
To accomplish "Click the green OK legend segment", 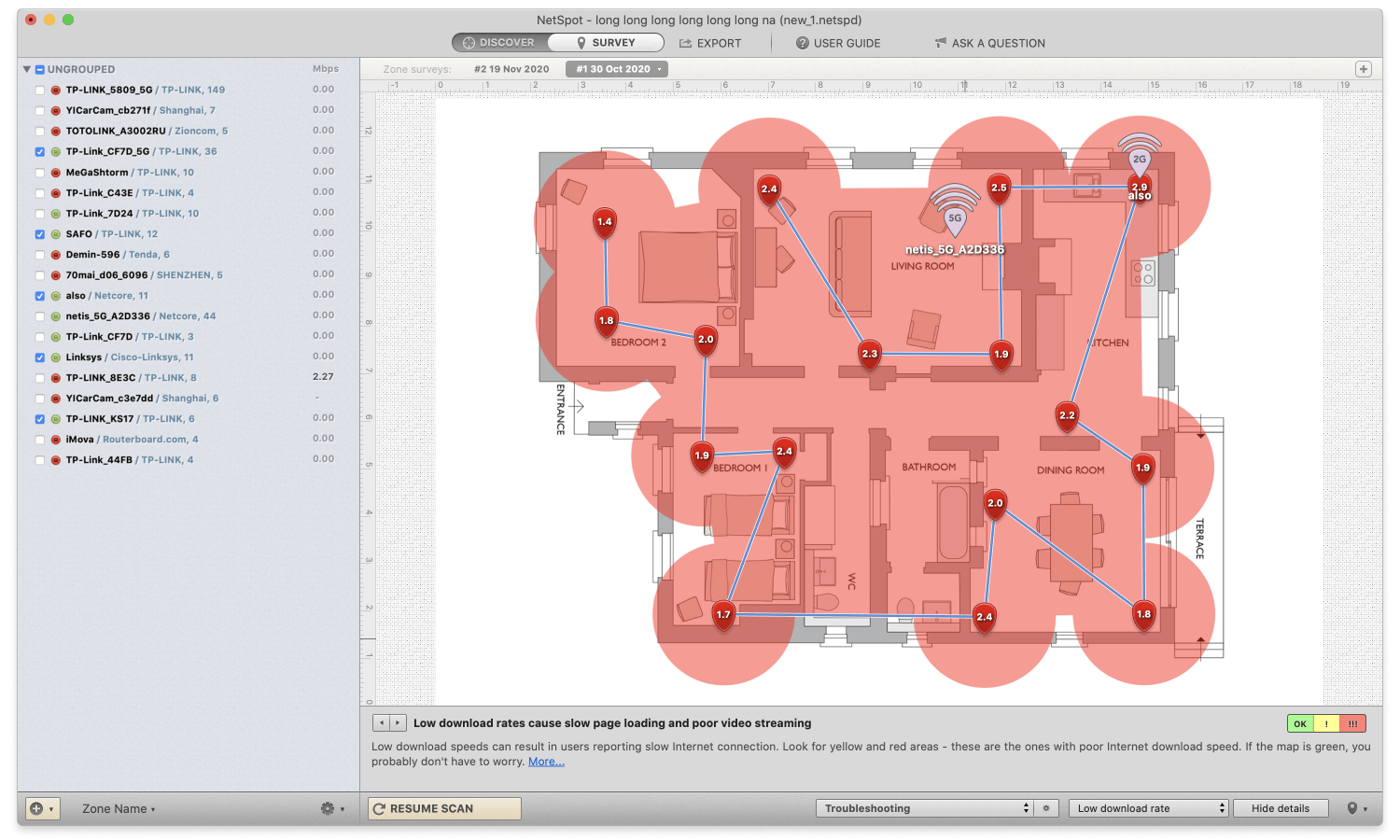I will click(1300, 723).
